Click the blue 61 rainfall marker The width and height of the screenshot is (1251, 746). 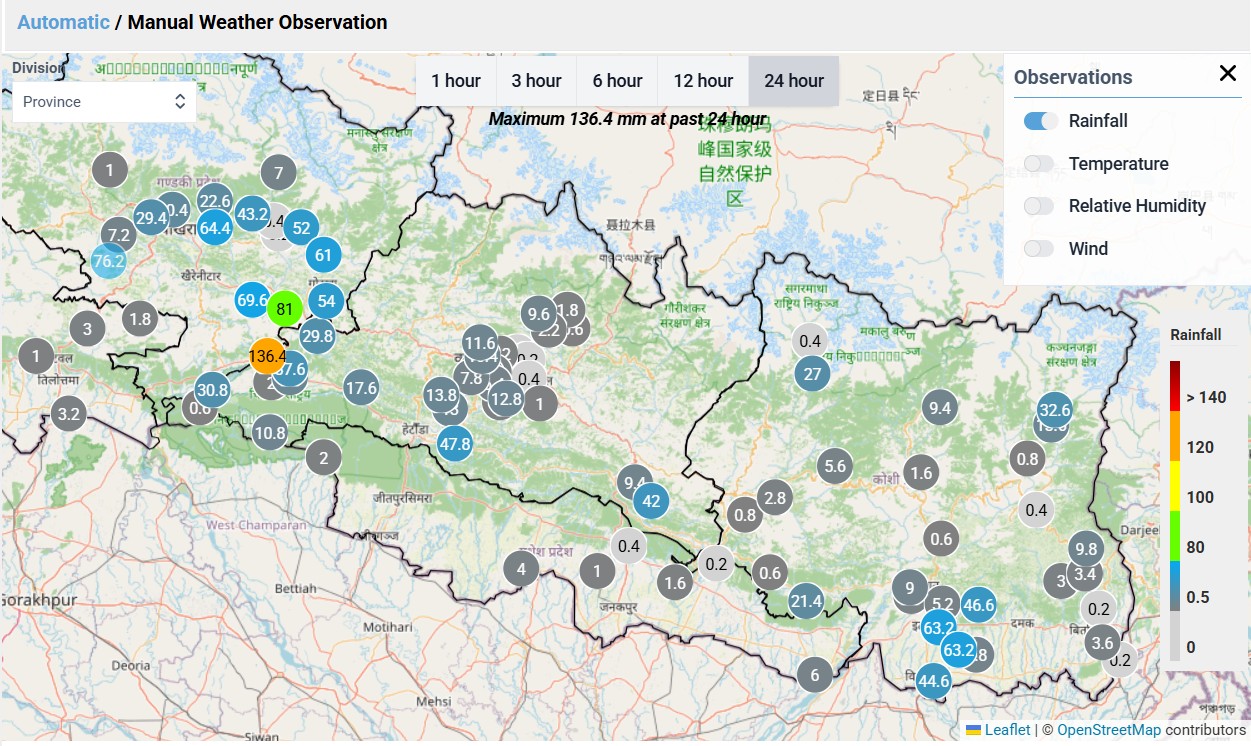(x=323, y=255)
